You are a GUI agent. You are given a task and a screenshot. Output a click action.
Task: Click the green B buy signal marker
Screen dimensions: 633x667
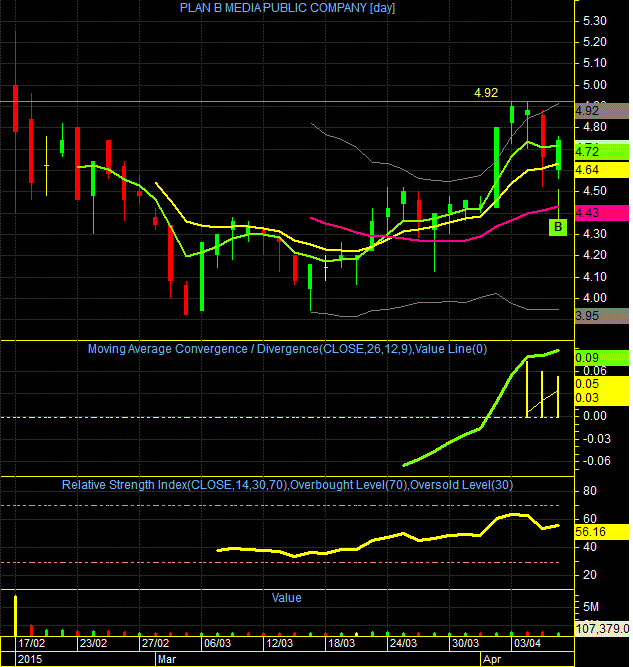[558, 227]
